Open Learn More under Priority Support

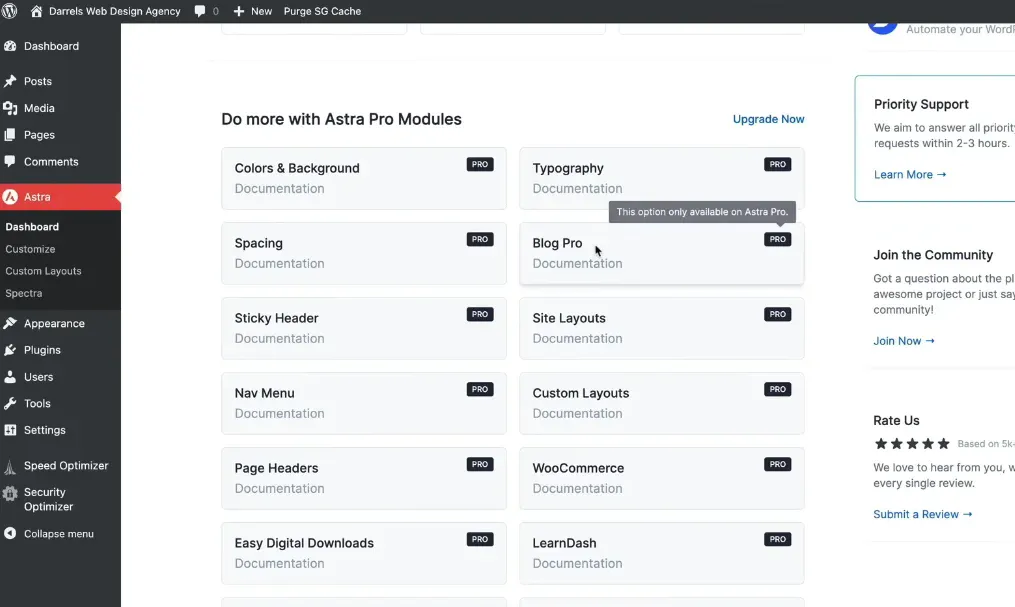(x=909, y=175)
